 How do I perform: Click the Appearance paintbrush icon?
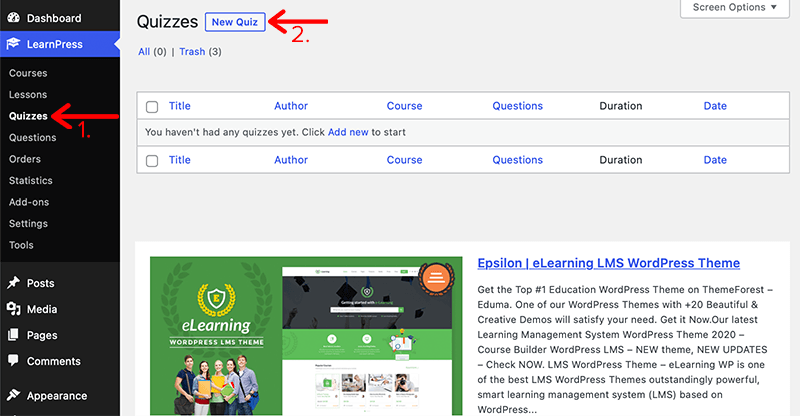pyautogui.click(x=14, y=395)
